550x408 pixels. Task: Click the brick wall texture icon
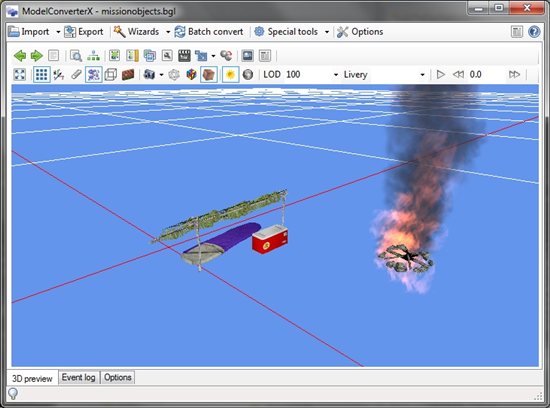coord(128,74)
